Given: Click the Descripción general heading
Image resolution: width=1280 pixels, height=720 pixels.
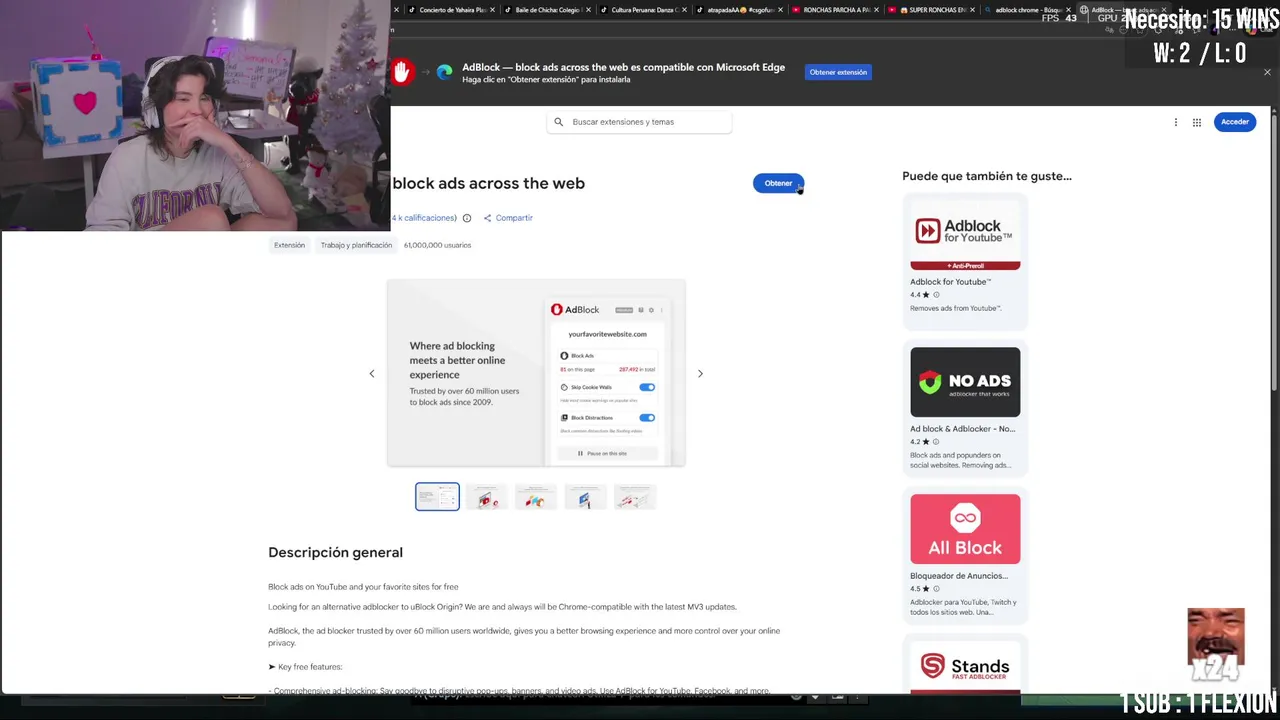Looking at the screenshot, I should coord(335,552).
